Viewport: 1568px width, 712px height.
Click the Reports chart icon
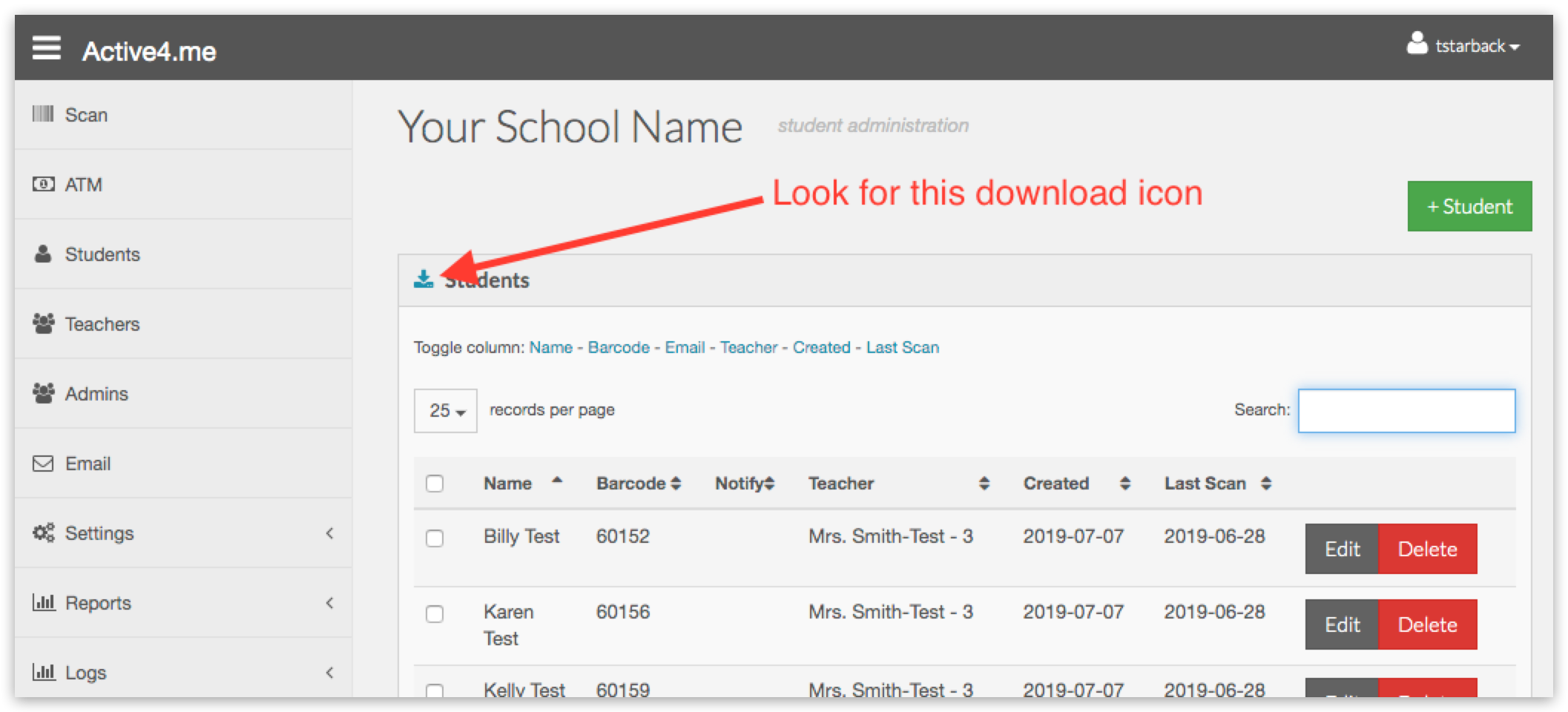44,602
